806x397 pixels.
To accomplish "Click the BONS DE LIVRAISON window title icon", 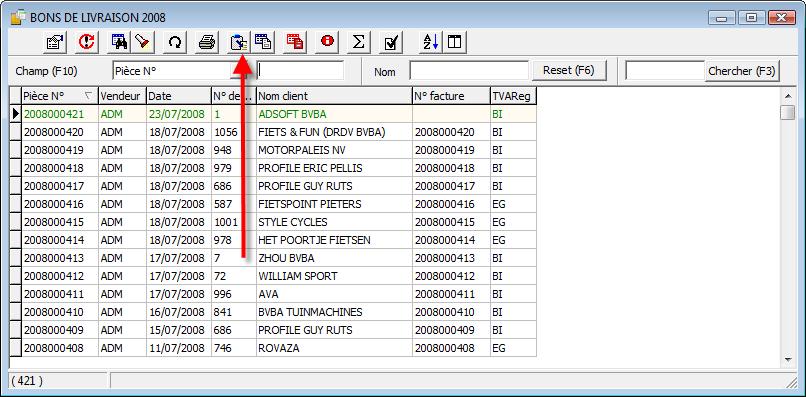I will point(18,17).
